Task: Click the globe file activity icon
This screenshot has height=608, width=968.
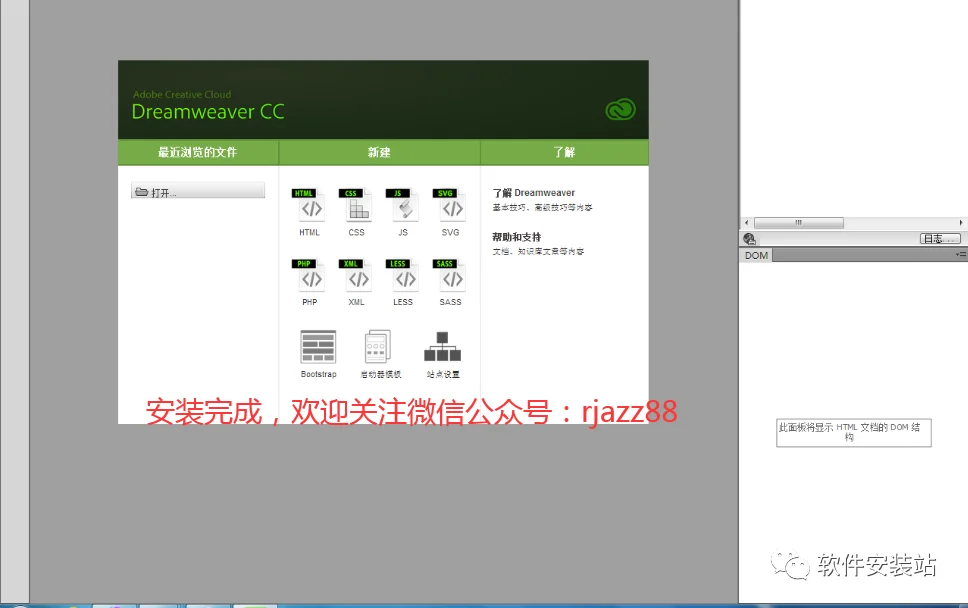Action: [x=749, y=239]
